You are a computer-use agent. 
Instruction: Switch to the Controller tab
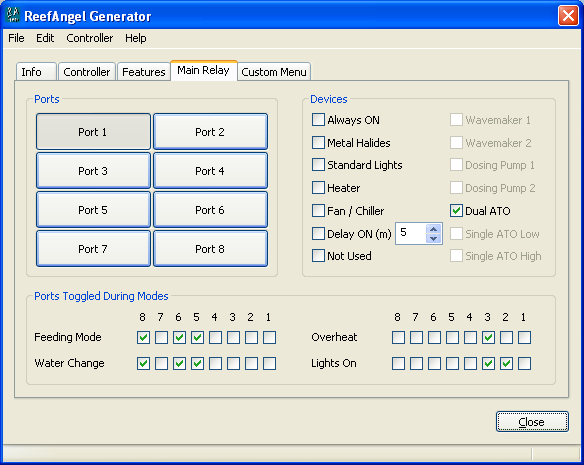[86, 72]
